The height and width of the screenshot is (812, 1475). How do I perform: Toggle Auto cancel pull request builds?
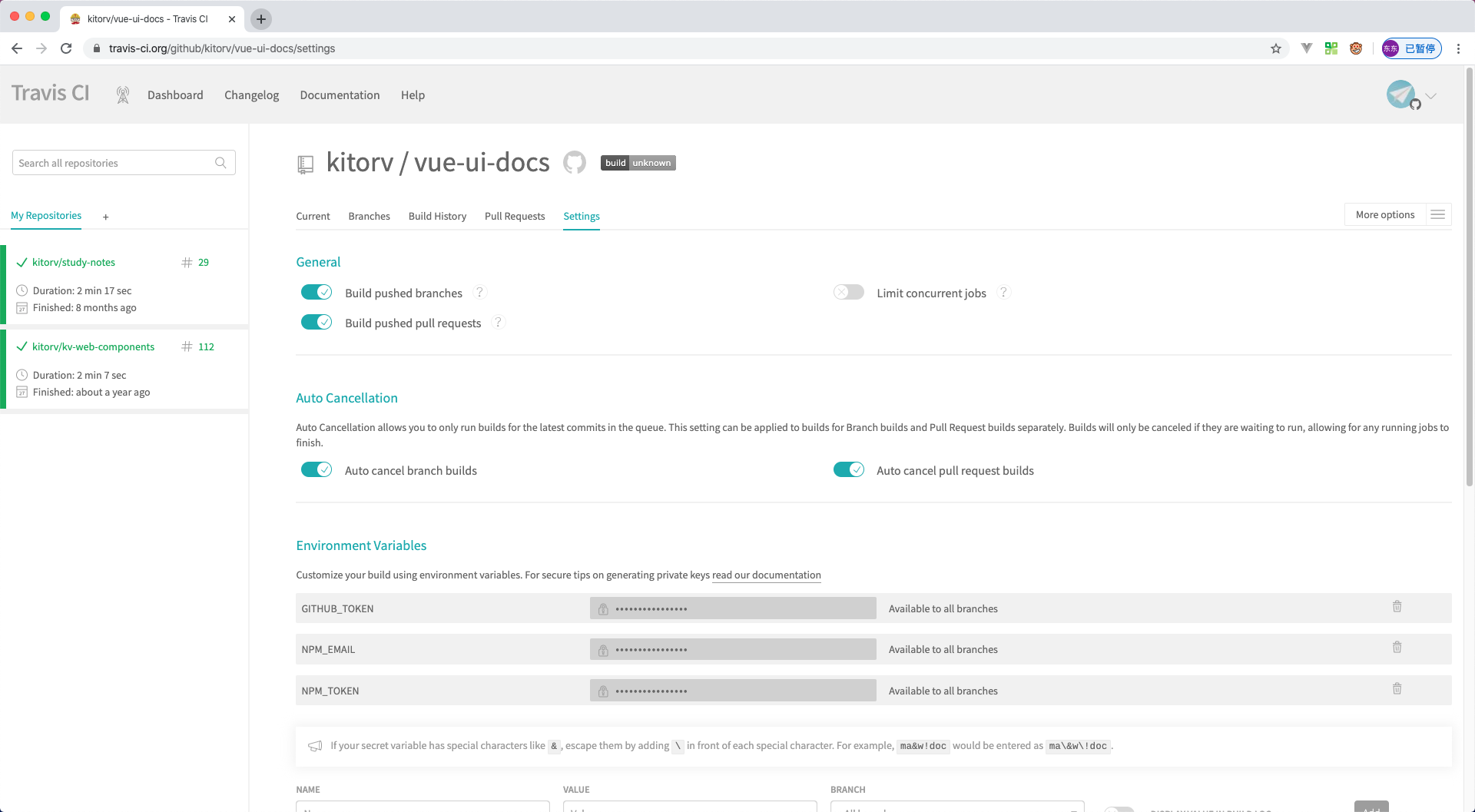(849, 470)
